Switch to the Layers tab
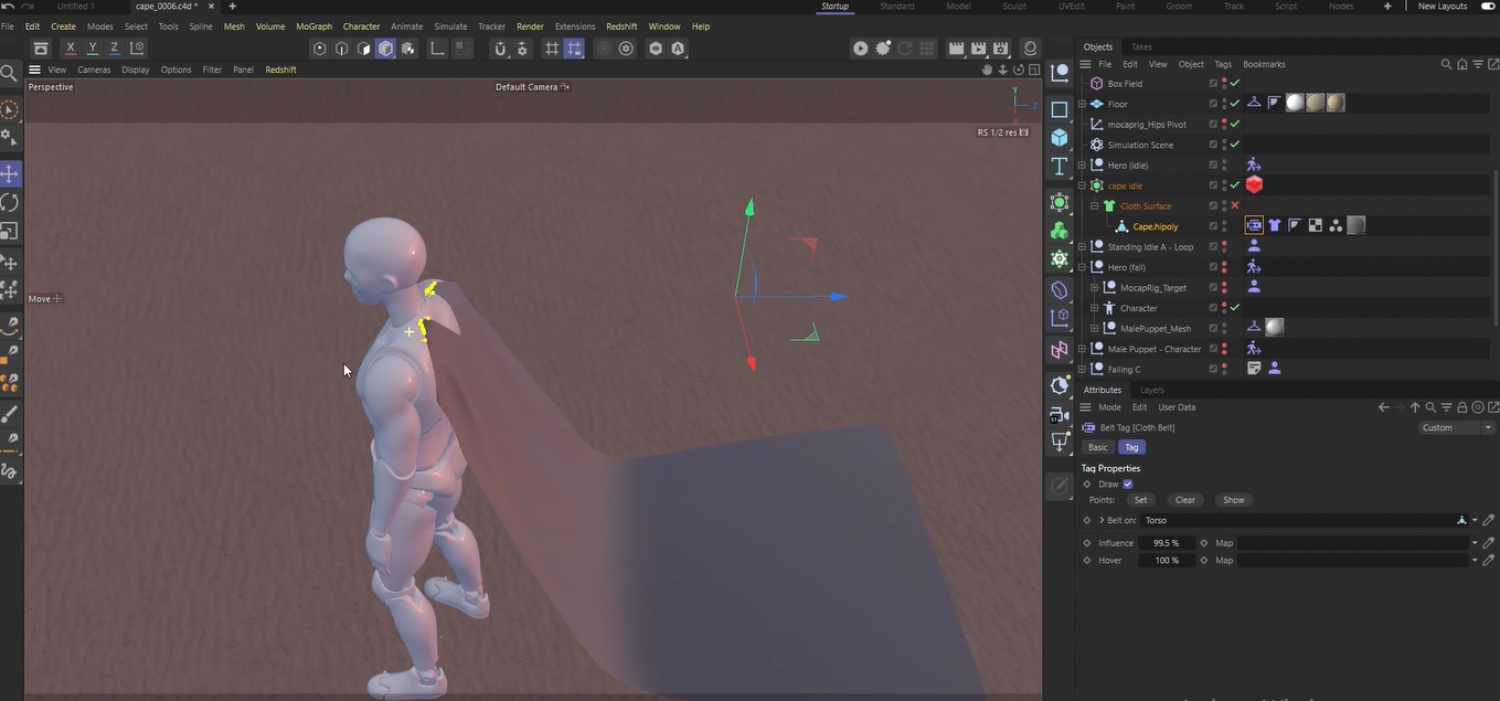The width and height of the screenshot is (1500, 701). (1152, 390)
